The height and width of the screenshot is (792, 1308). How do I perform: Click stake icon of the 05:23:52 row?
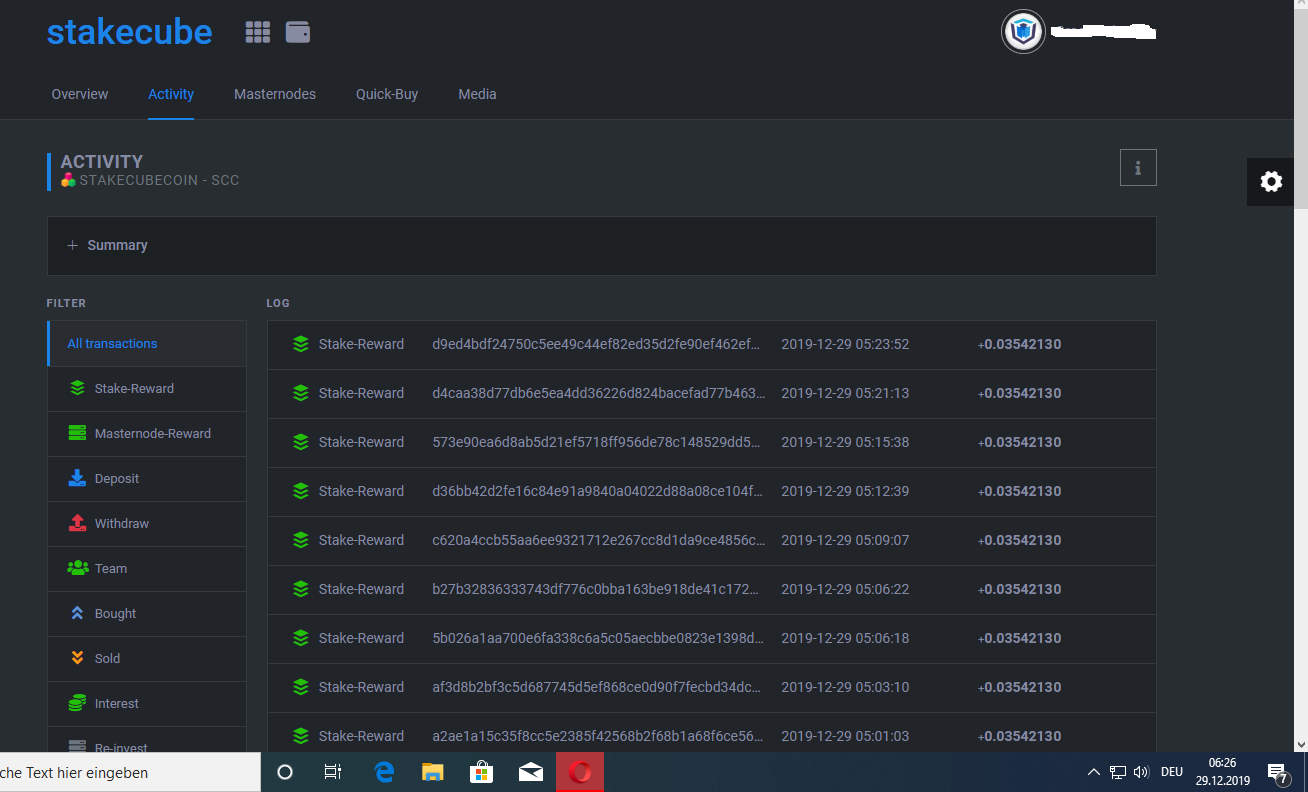pyautogui.click(x=300, y=344)
